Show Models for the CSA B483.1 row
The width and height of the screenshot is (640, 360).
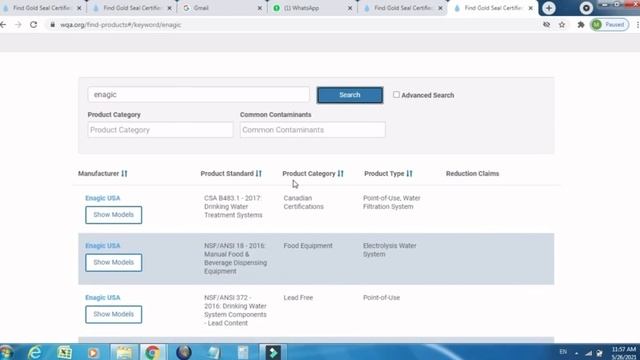113,215
